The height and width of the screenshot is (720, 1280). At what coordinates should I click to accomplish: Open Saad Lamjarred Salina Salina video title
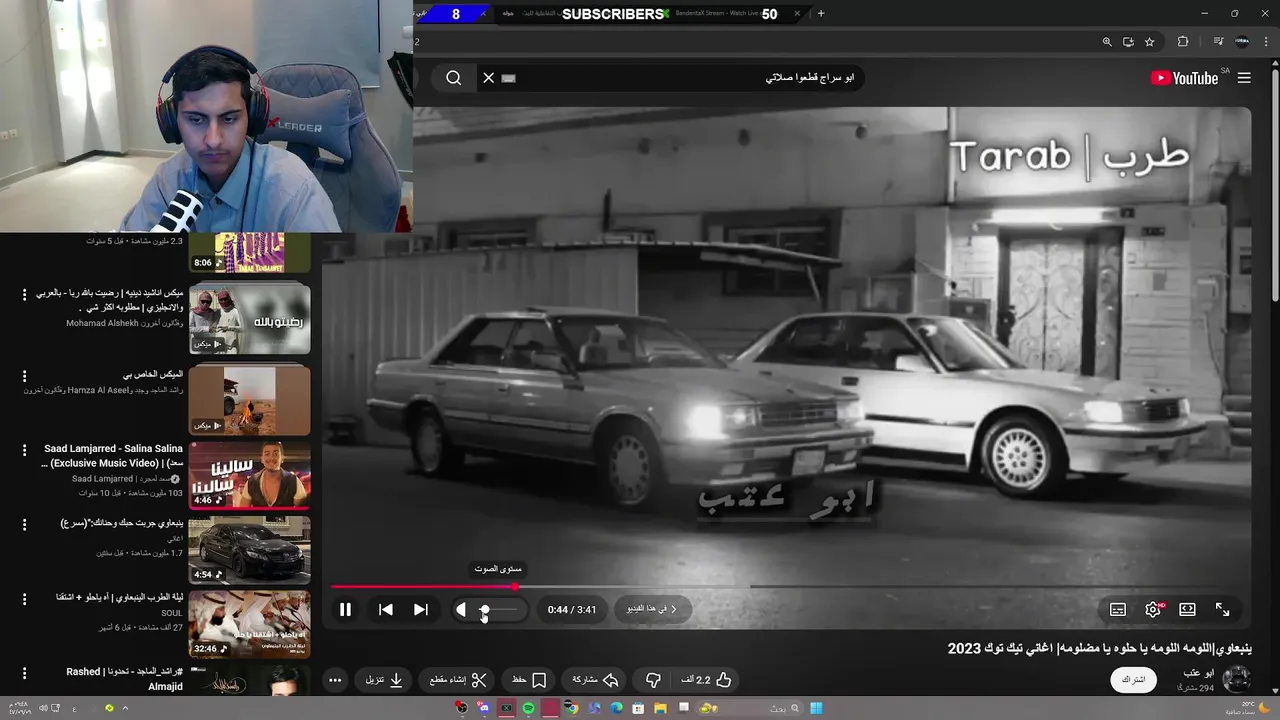click(x=111, y=455)
